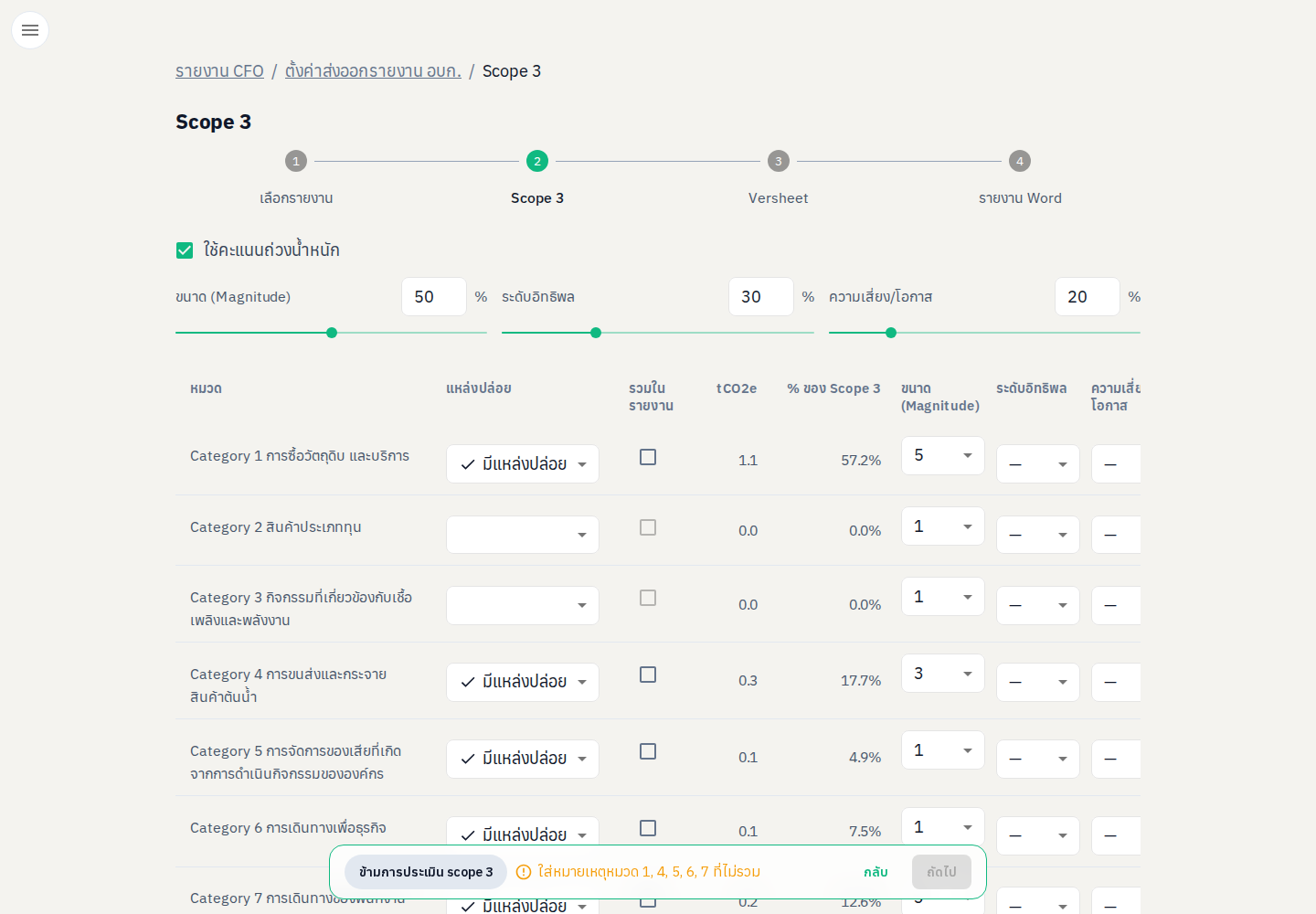Click the 17.7% value for Category 4
The image size is (1316, 914).
[861, 681]
